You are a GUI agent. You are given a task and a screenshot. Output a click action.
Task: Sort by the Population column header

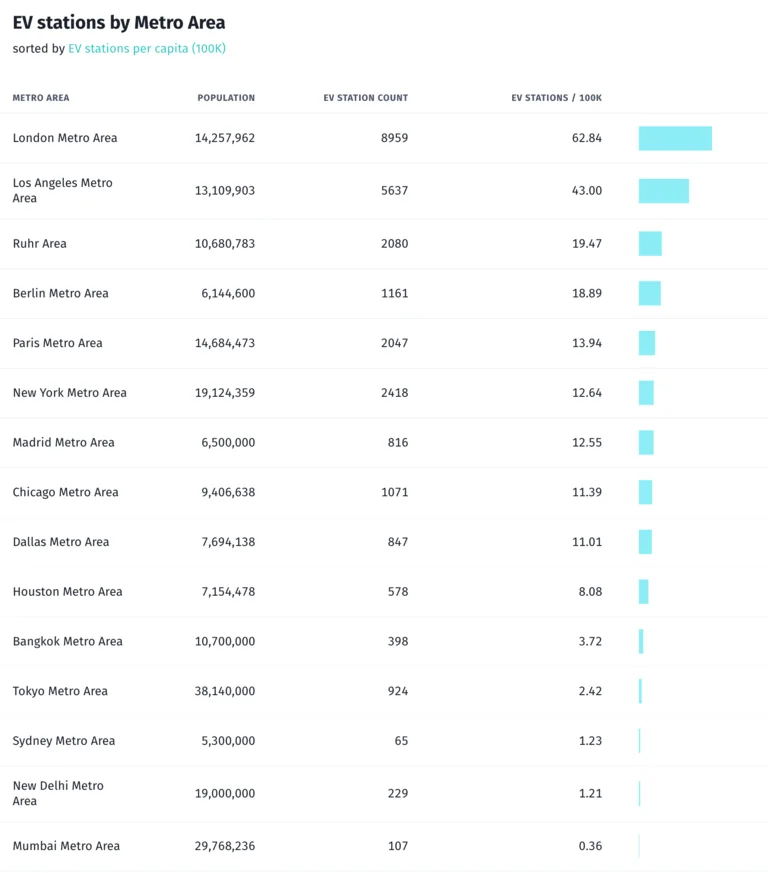click(x=226, y=98)
